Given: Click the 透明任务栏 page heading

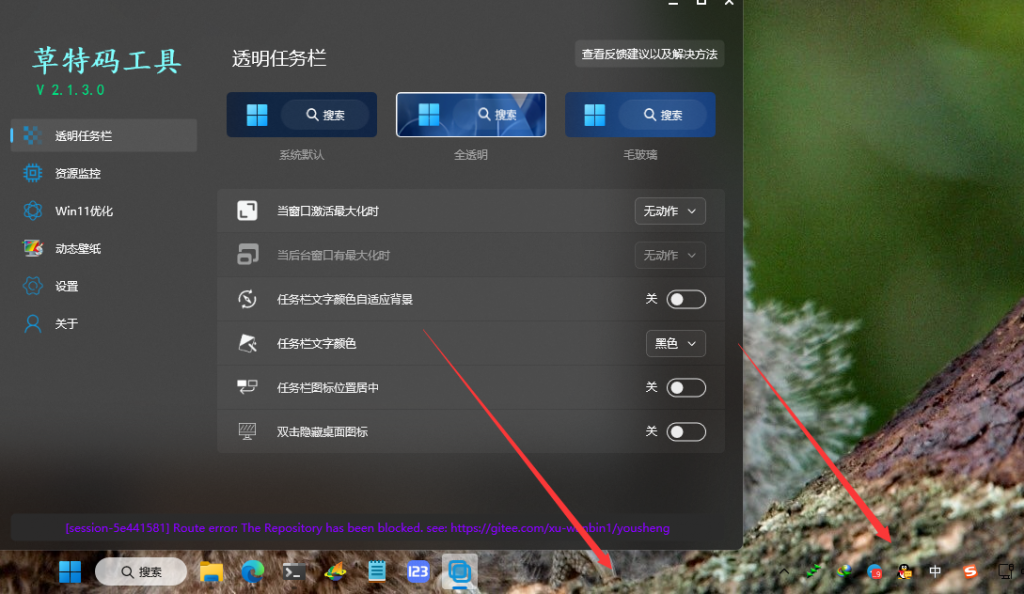Looking at the screenshot, I should (279, 59).
